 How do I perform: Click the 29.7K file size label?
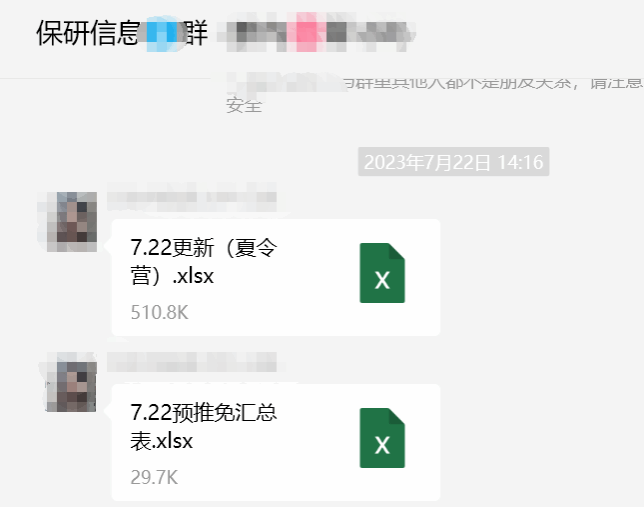154,477
